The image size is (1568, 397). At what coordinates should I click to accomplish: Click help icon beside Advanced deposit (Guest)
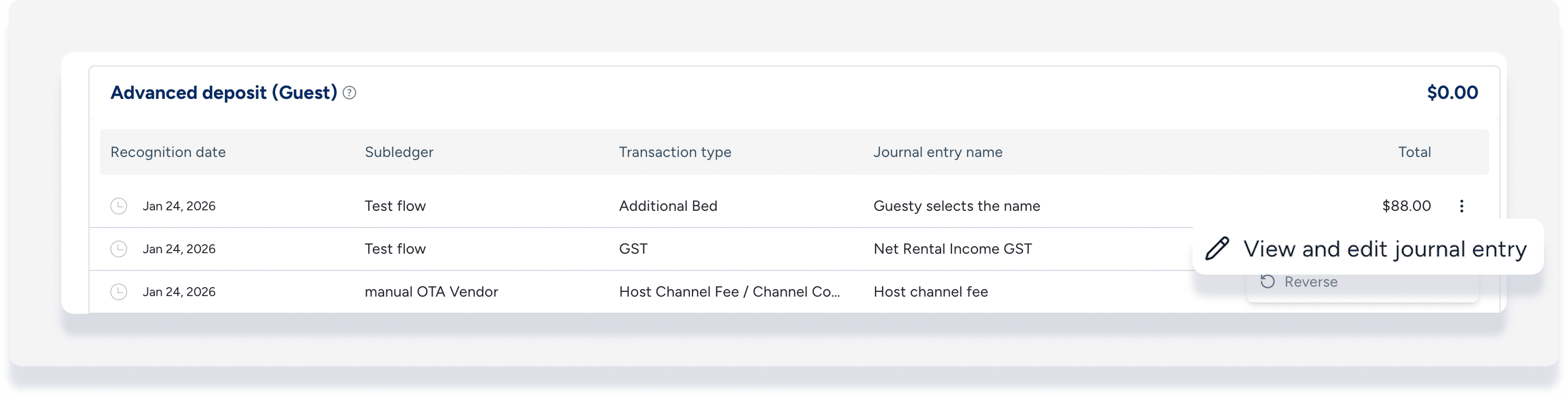pos(349,93)
